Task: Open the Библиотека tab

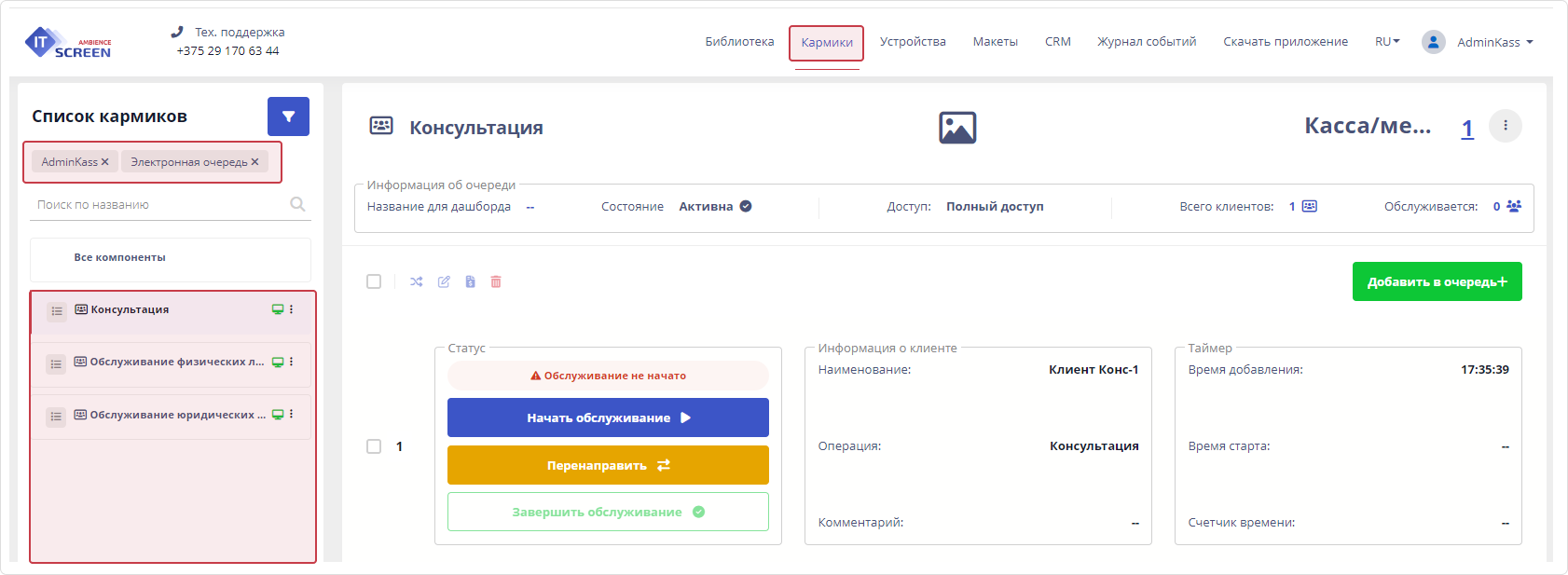Action: click(x=739, y=42)
